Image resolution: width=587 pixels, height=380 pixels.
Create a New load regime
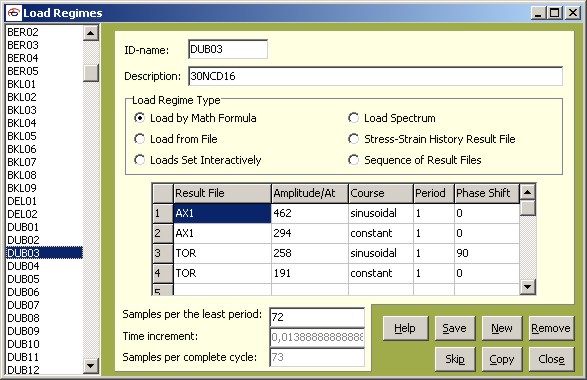(502, 328)
